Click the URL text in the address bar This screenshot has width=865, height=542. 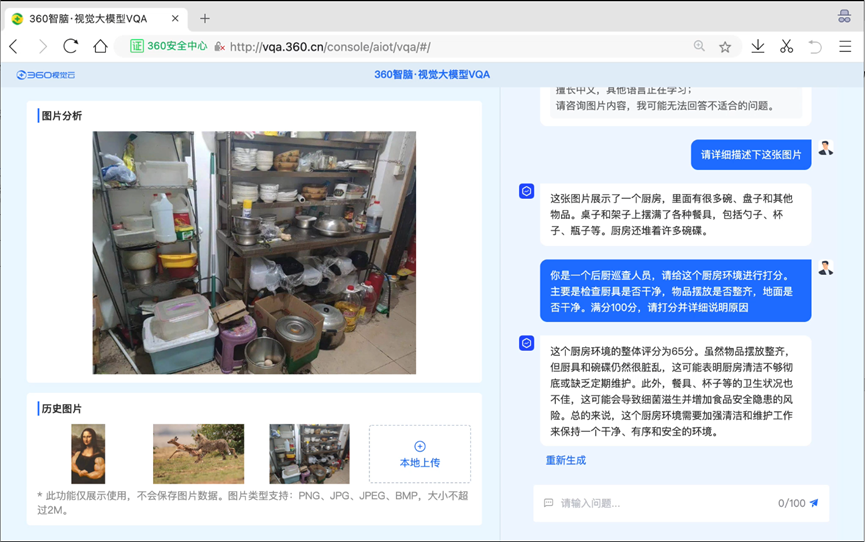(330, 47)
